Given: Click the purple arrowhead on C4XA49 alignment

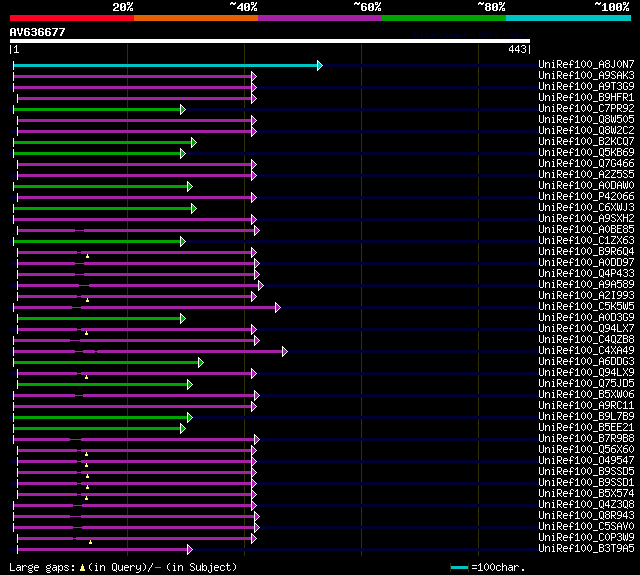Looking at the screenshot, I should [x=284, y=351].
